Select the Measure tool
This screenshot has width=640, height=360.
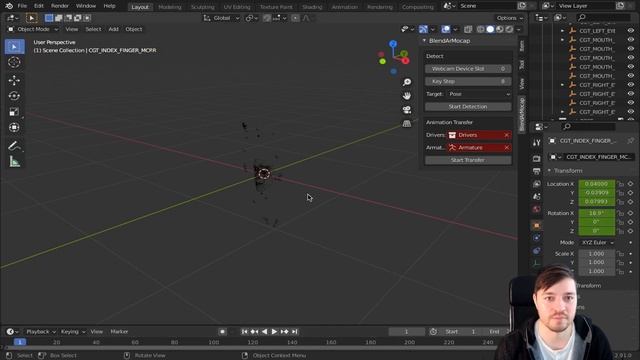point(14,162)
